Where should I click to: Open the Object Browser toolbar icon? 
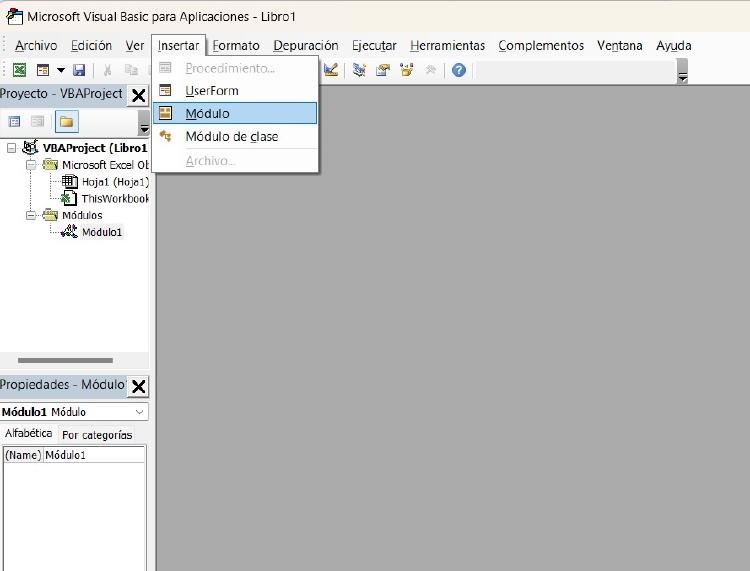click(407, 70)
